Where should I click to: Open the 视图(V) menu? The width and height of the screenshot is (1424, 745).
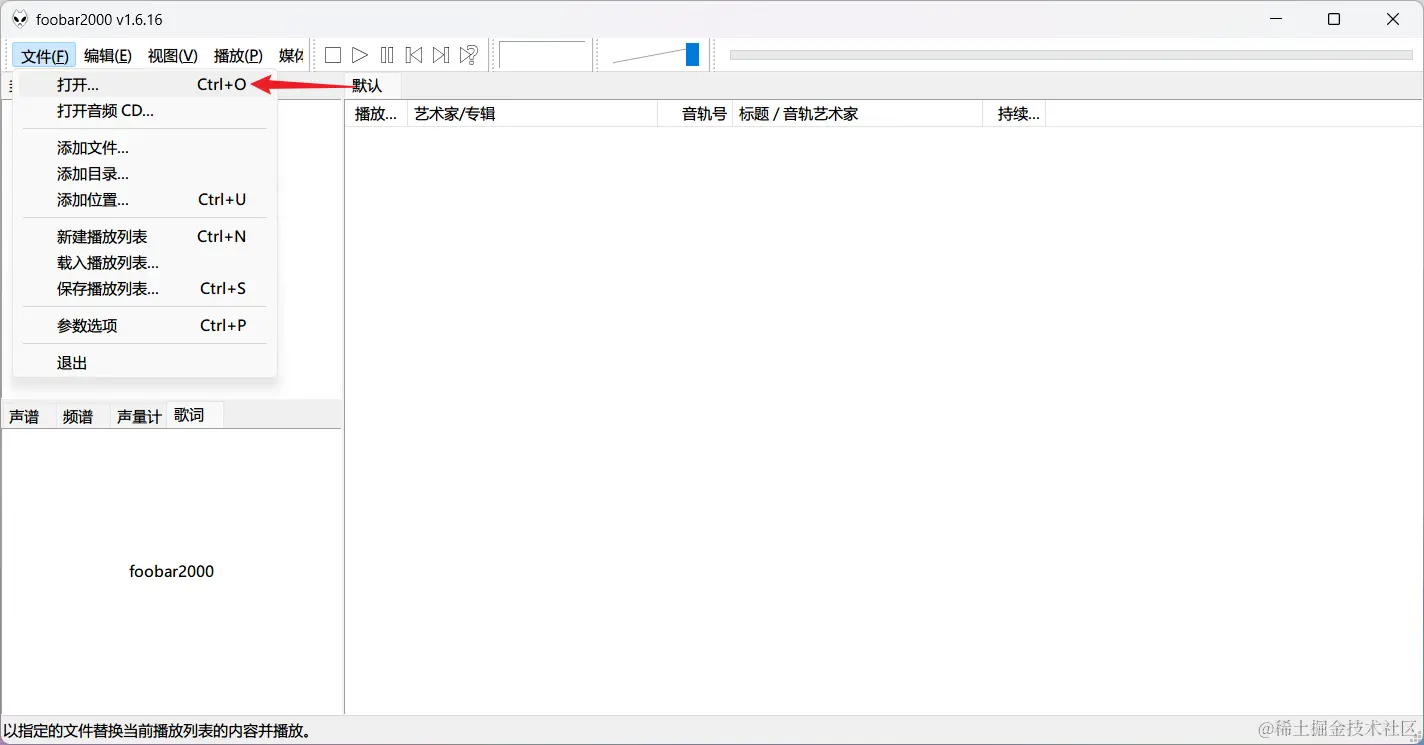tap(173, 56)
